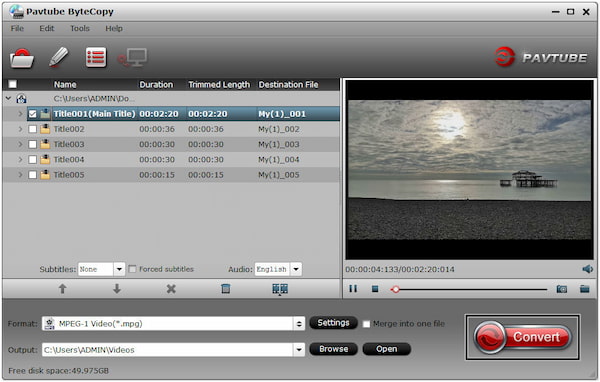Click the Title003 clip icon
This screenshot has width=600, height=382.
(x=45, y=144)
